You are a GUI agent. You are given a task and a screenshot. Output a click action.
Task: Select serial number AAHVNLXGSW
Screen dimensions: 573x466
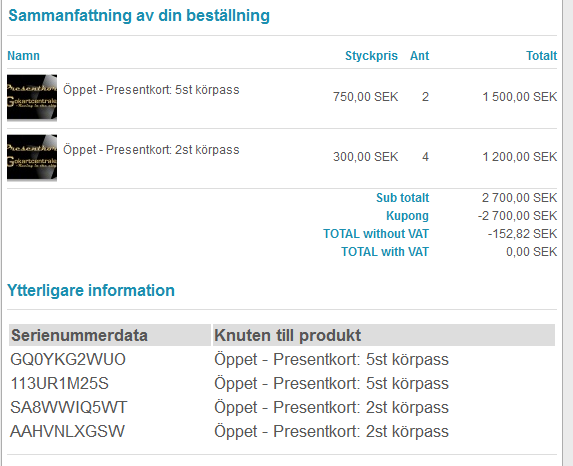[x=68, y=431]
